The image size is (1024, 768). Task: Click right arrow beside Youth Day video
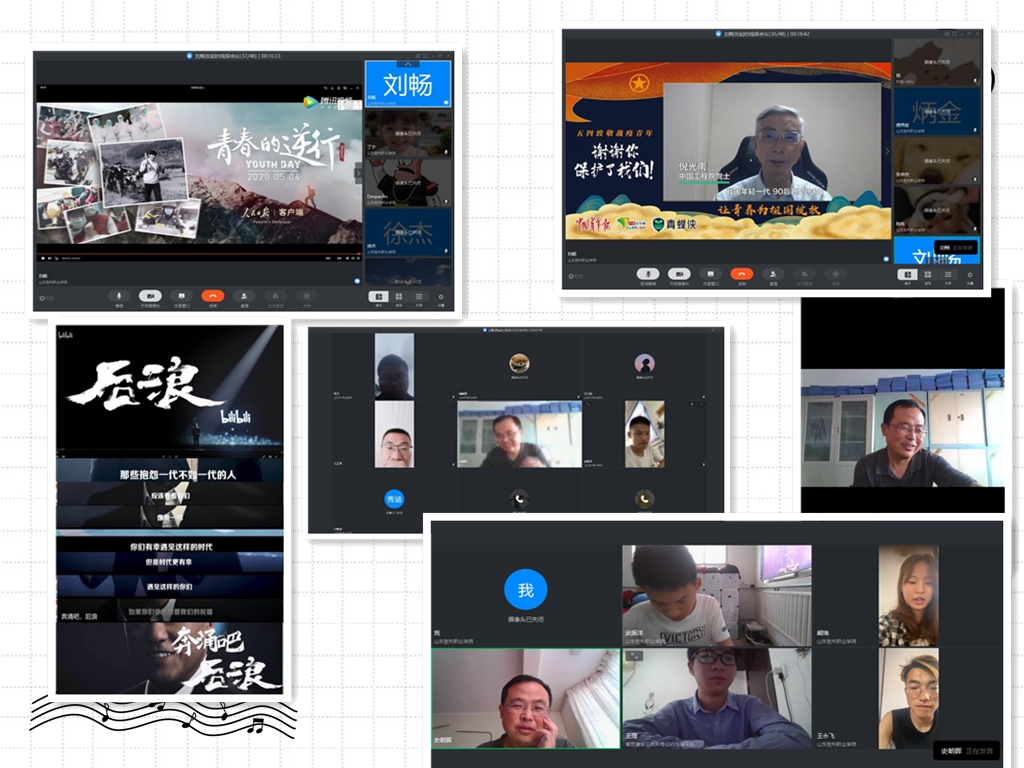[x=359, y=172]
